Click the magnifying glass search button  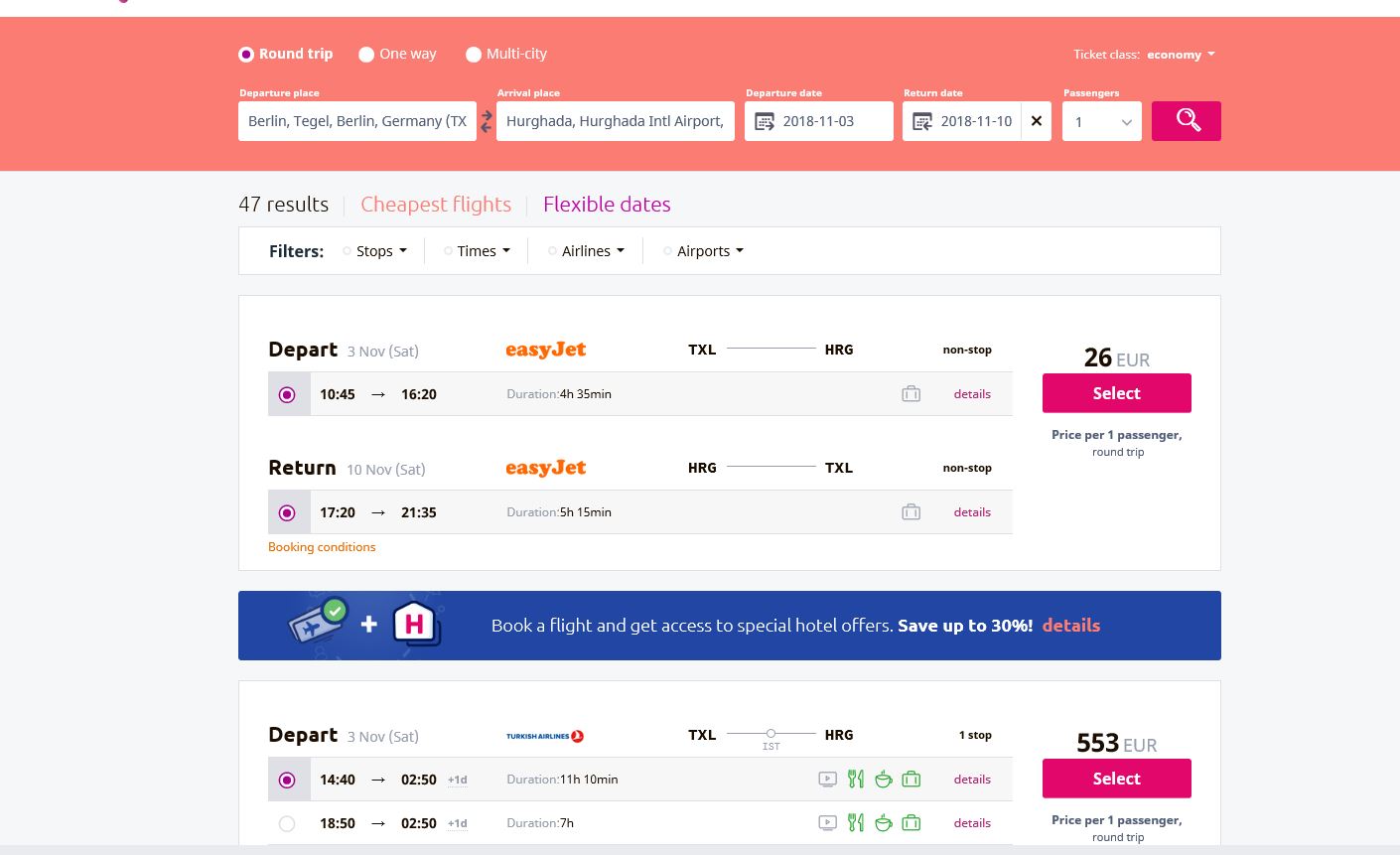[x=1187, y=121]
